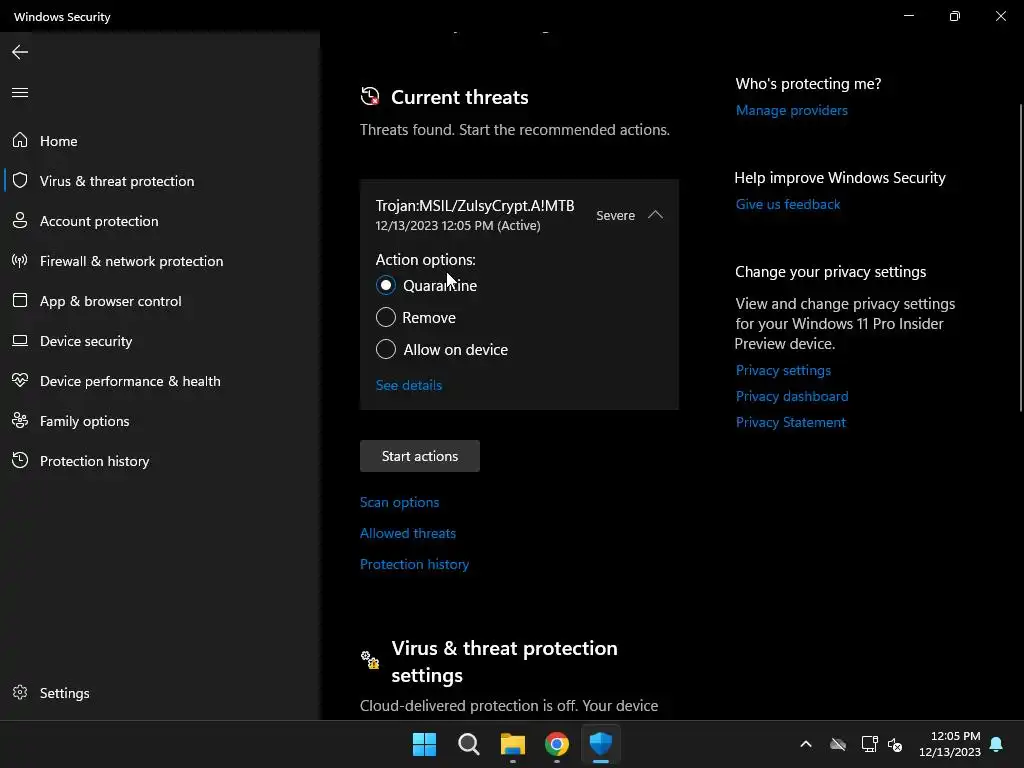Viewport: 1024px width, 768px height.
Task: Open Home in the sidebar
Action: click(x=160, y=140)
